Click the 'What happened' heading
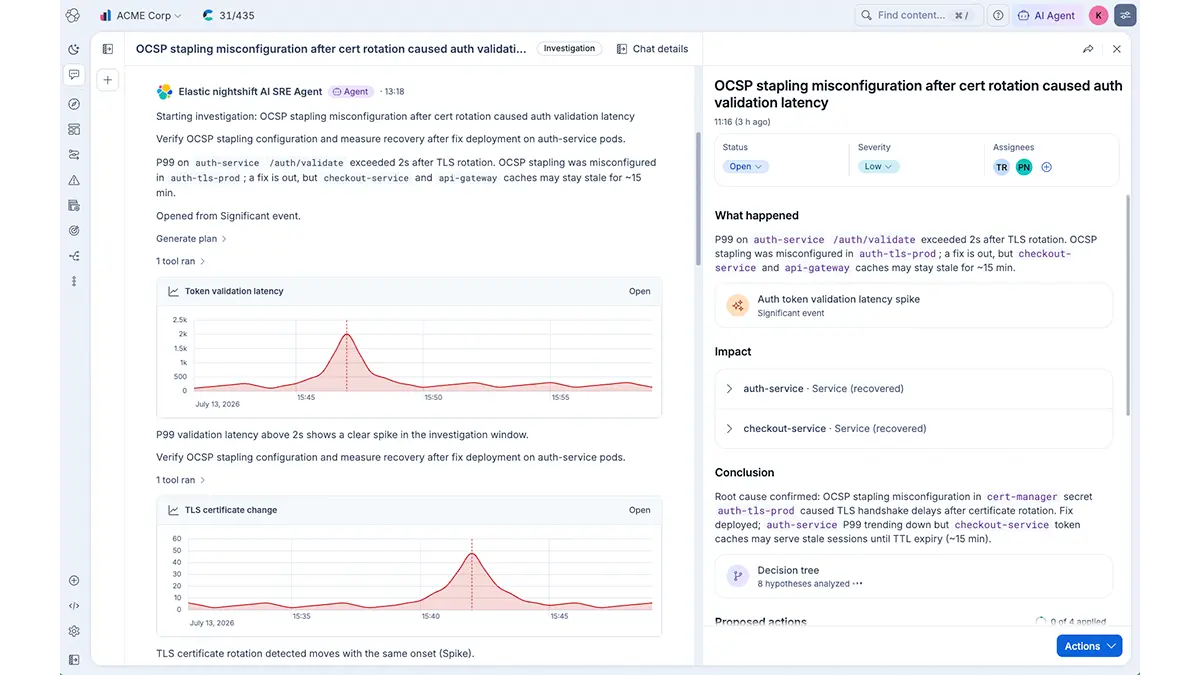 click(757, 215)
